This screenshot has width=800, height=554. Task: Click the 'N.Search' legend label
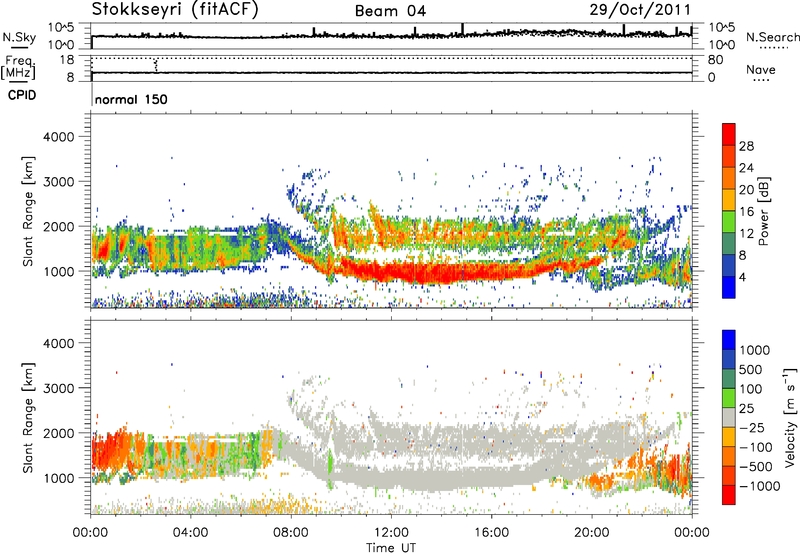[772, 37]
